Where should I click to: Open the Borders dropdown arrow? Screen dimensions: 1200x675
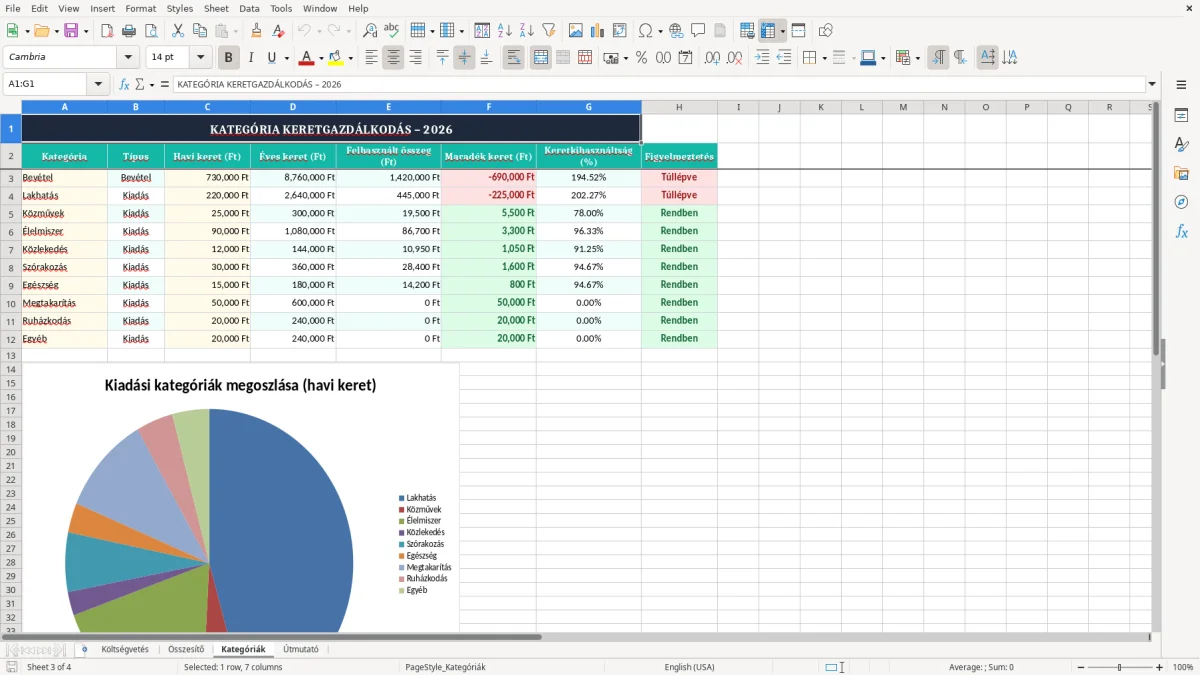click(x=827, y=58)
